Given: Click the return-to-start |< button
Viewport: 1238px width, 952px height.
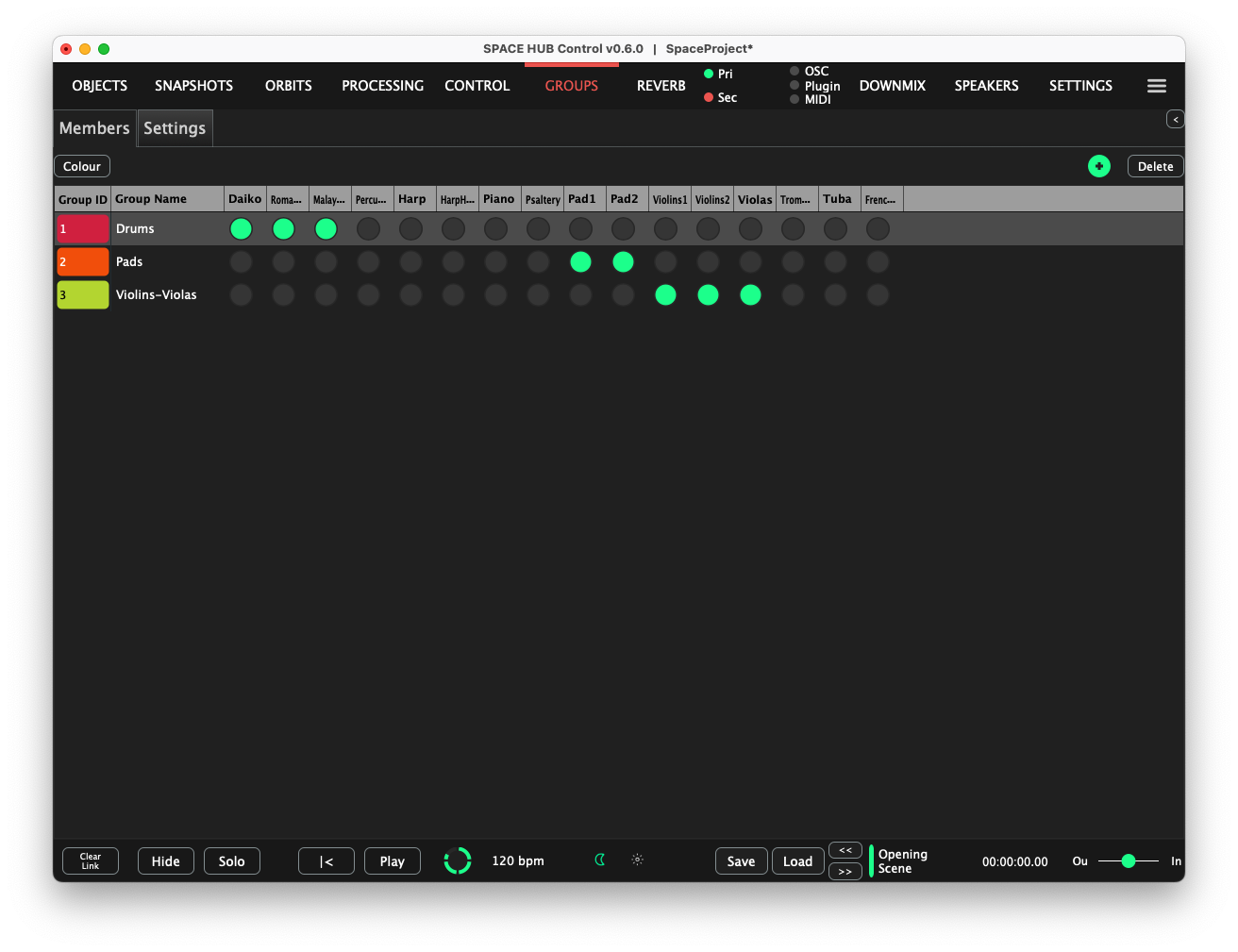Looking at the screenshot, I should click(326, 861).
